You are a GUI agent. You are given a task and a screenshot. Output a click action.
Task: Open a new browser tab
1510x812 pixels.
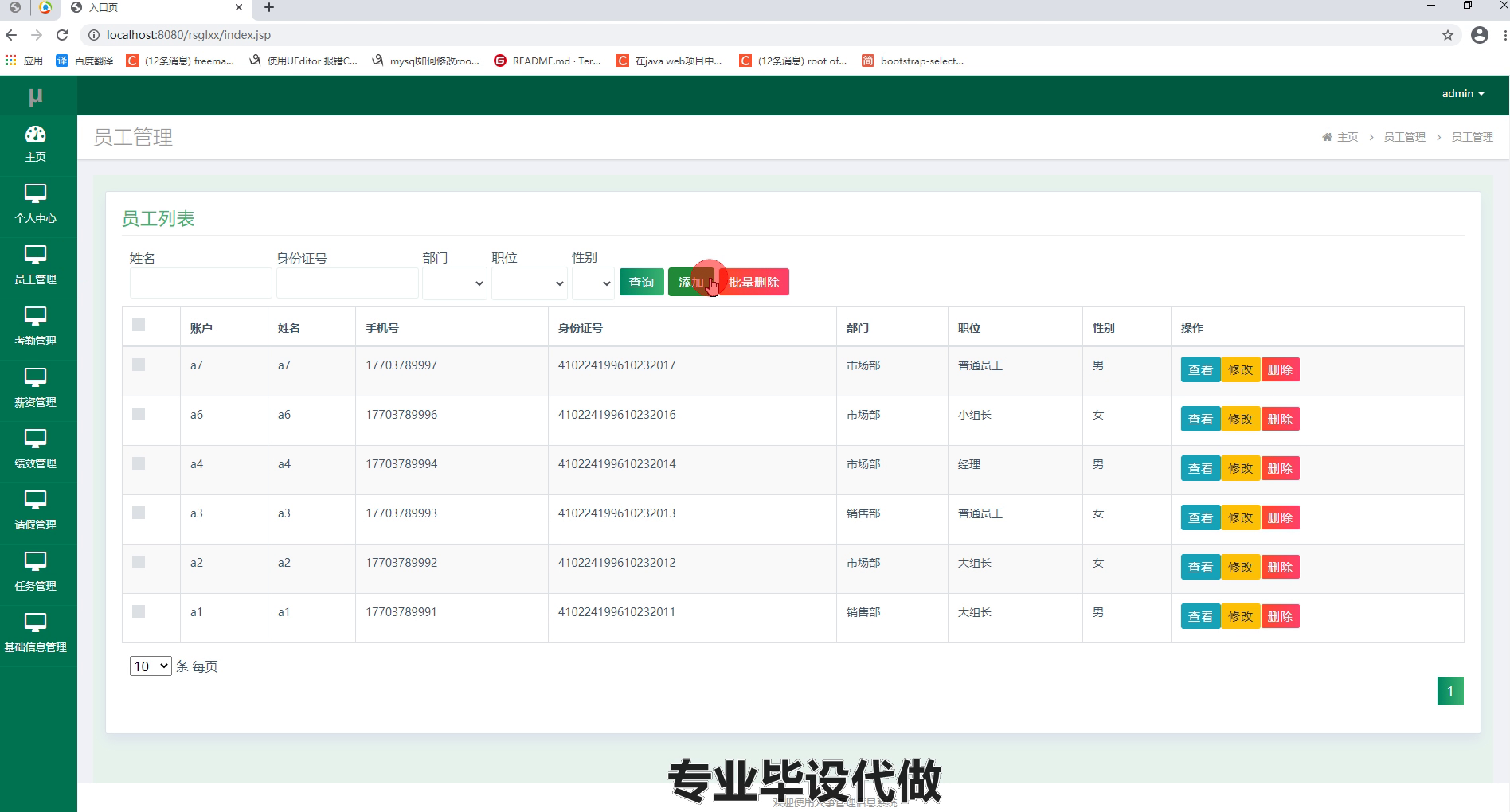[269, 7]
